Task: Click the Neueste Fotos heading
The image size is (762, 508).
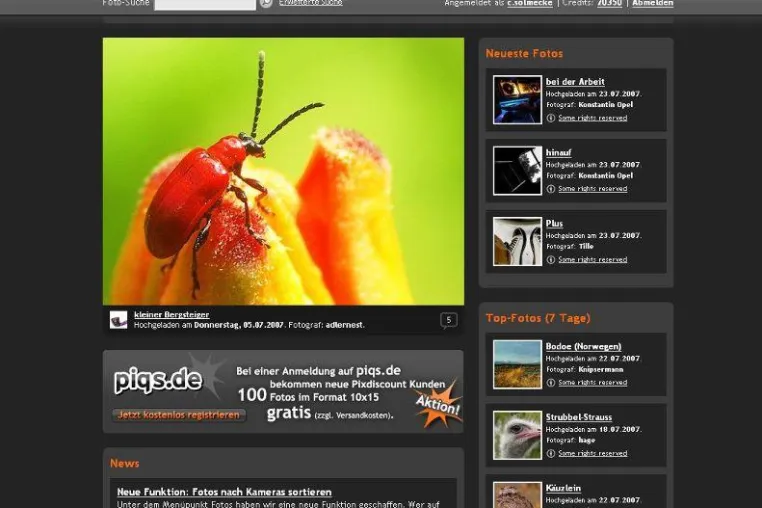Action: click(x=524, y=53)
